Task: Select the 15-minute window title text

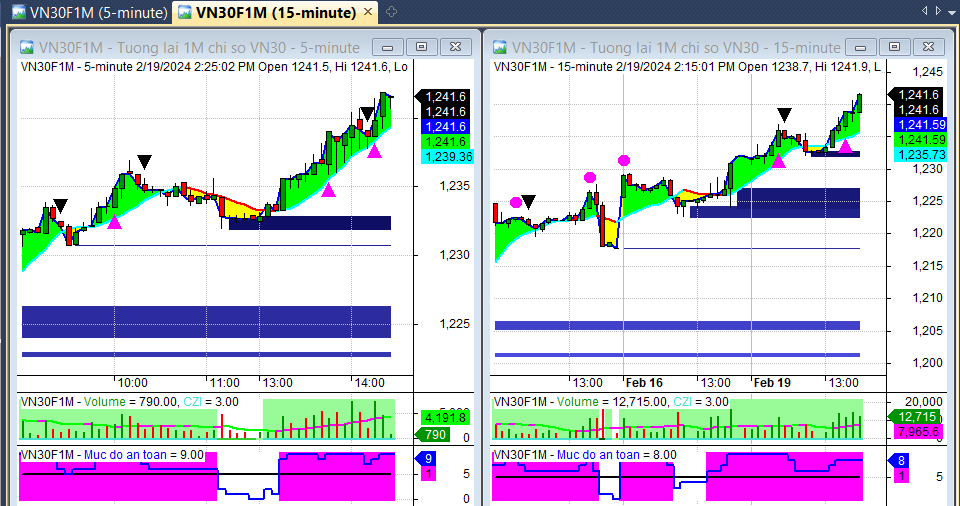Action: pos(676,48)
